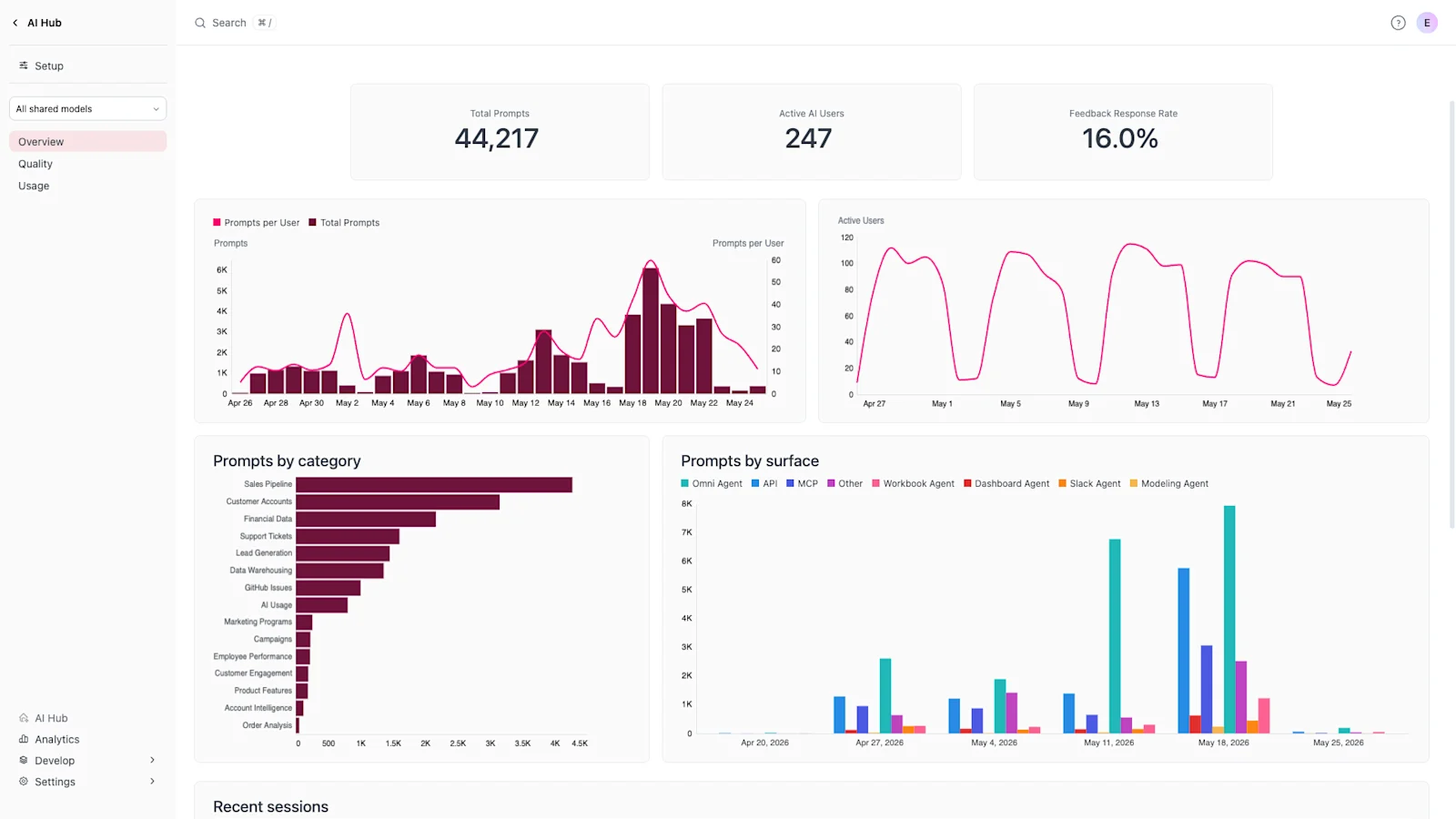Screen dimensions: 1456x819
Task: Click the Support Tickets category label
Action: [266, 537]
